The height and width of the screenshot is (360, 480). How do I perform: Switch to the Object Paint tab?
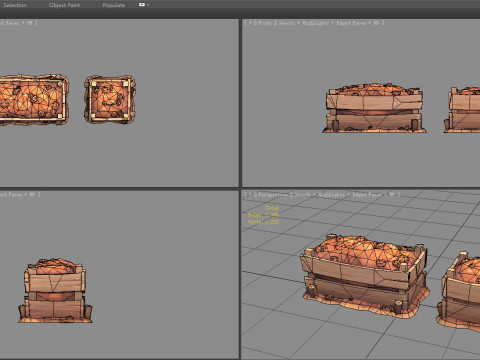64,5
